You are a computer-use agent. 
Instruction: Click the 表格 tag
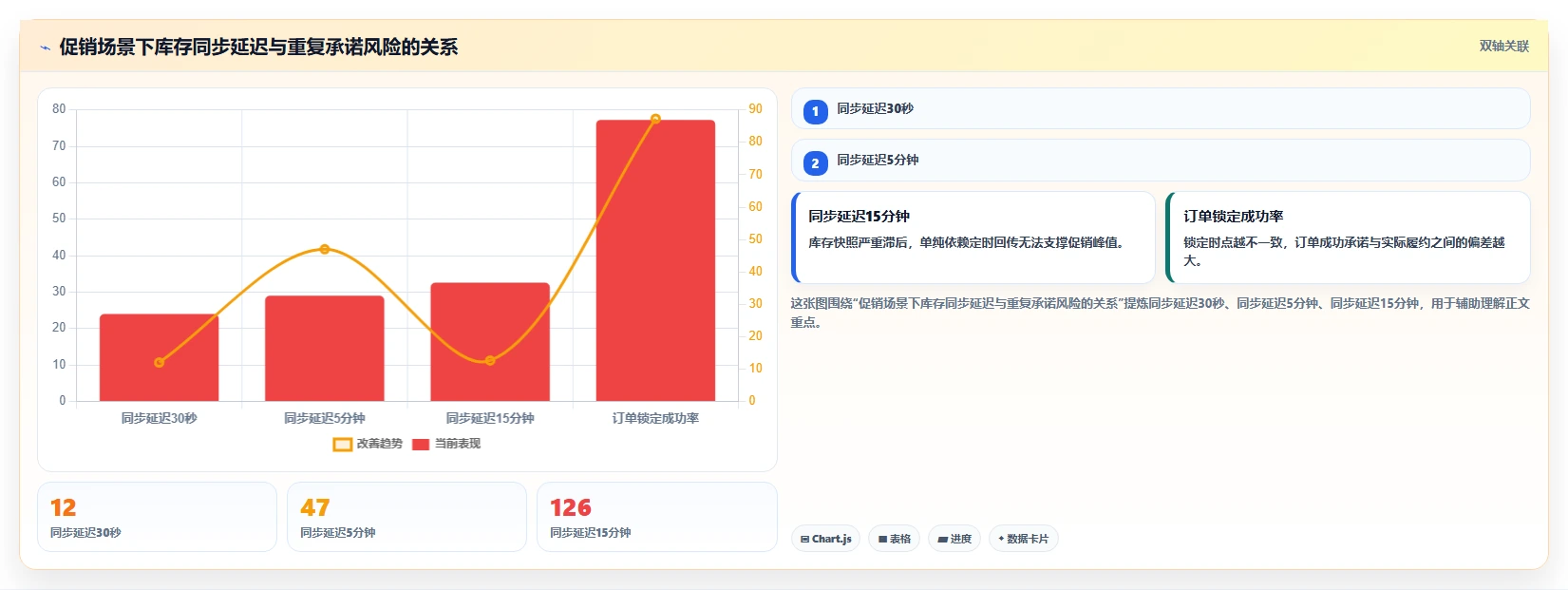tap(894, 539)
